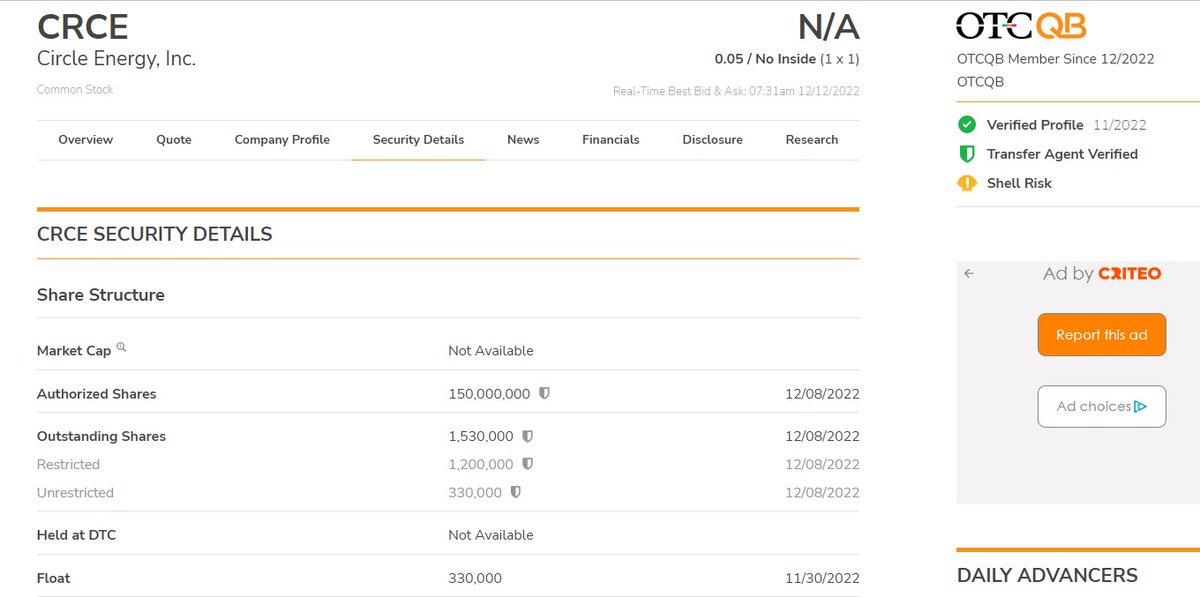Click the 1,530,000 outstanding shares value
This screenshot has height=597, width=1200.
click(x=481, y=436)
